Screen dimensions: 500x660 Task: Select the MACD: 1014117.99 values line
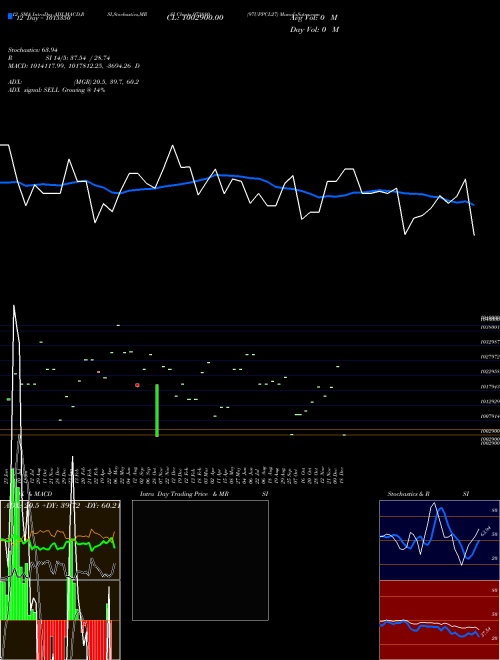coord(74,66)
